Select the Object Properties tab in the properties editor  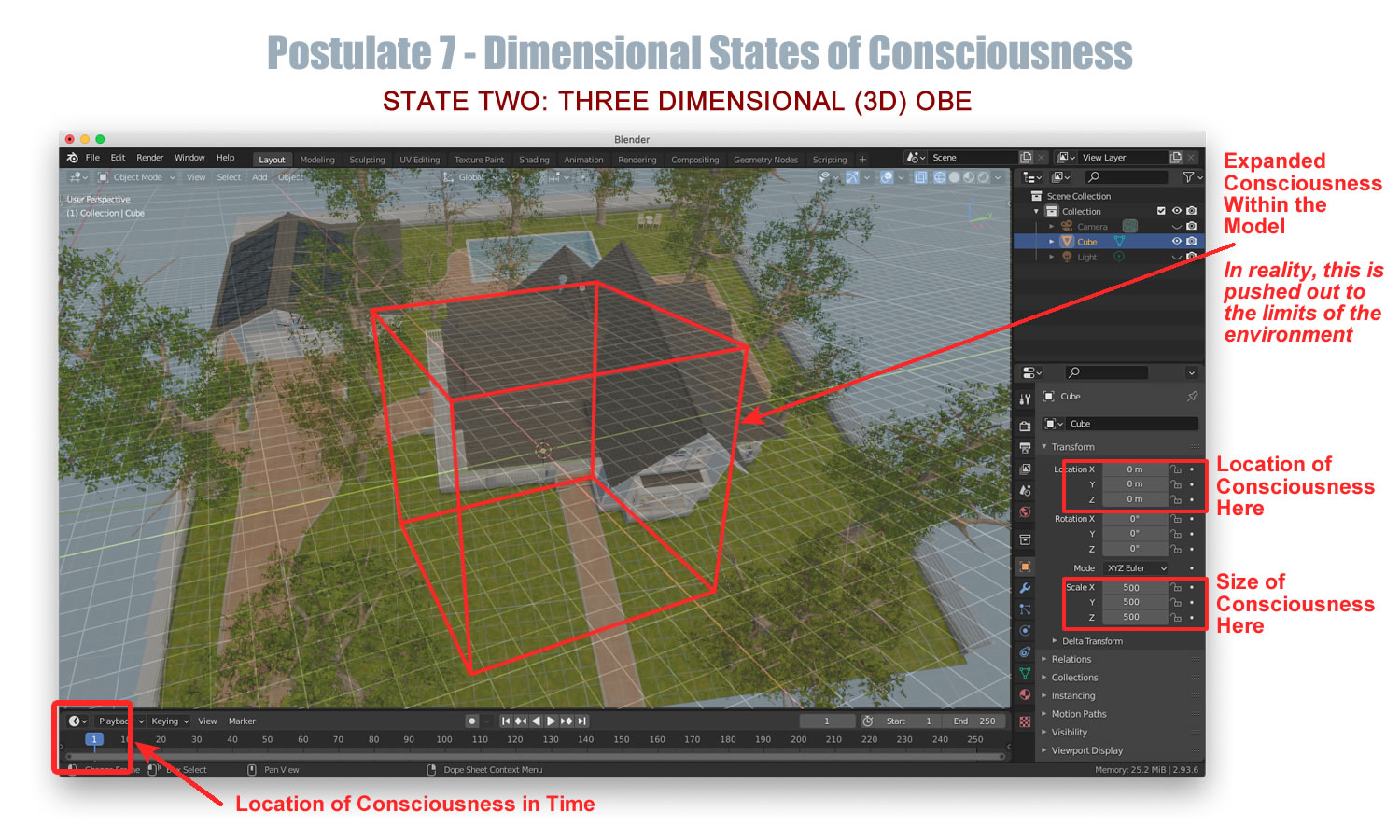click(x=1025, y=567)
